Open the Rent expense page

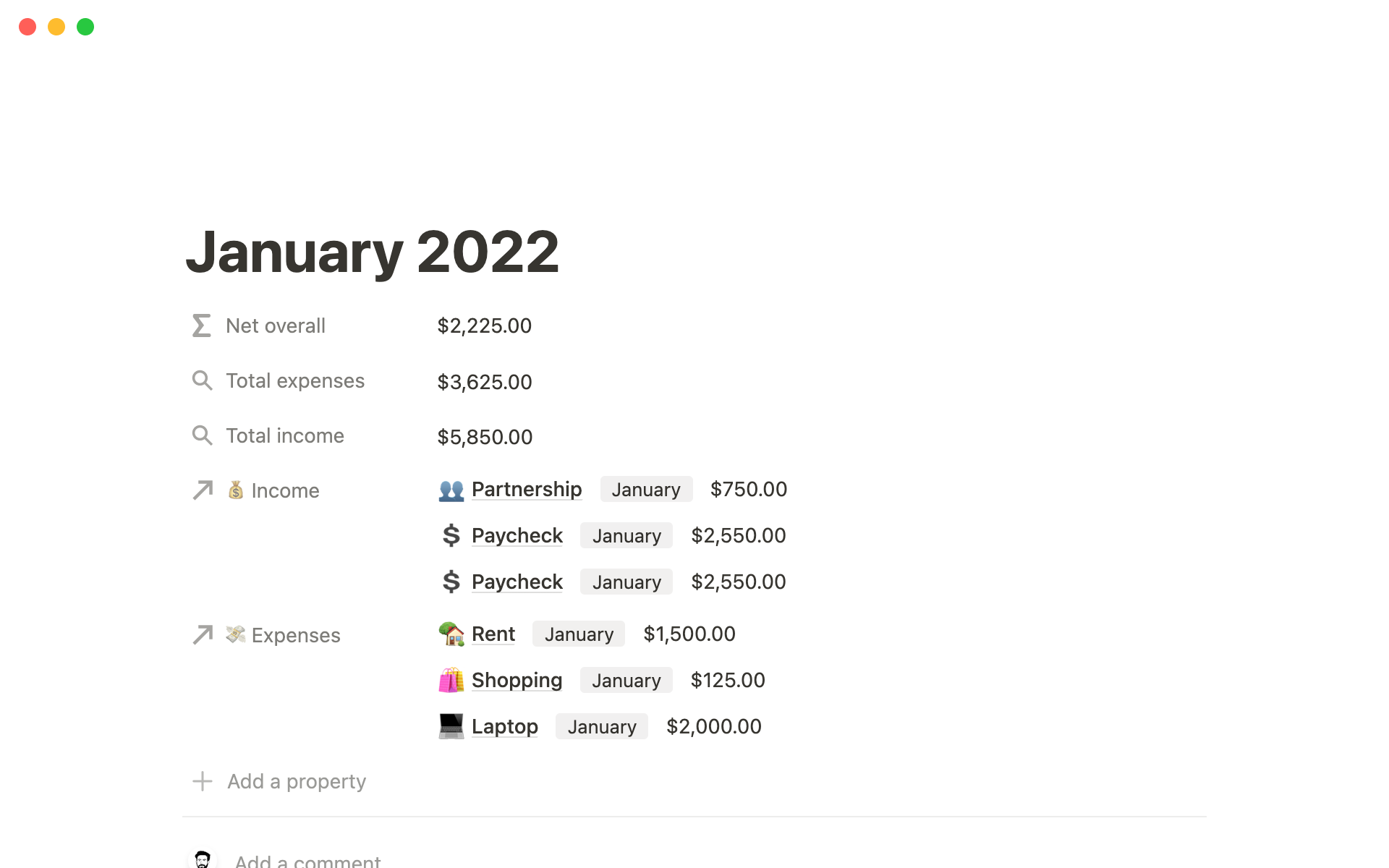pos(493,634)
